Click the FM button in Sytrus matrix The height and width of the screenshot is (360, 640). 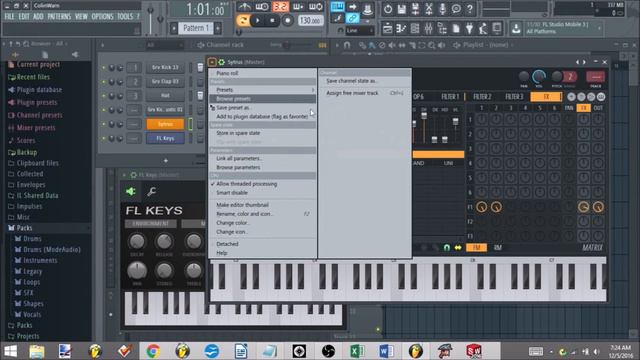(476, 248)
